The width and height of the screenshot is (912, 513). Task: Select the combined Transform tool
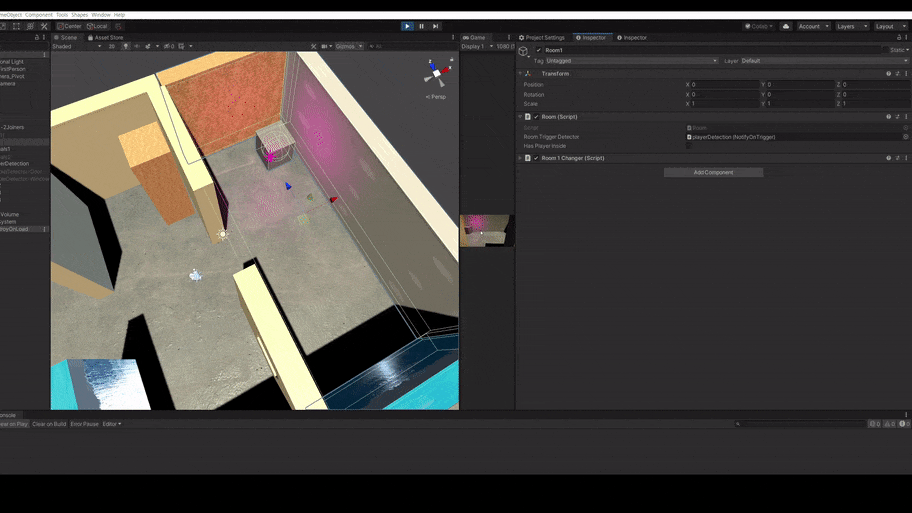click(x=30, y=26)
